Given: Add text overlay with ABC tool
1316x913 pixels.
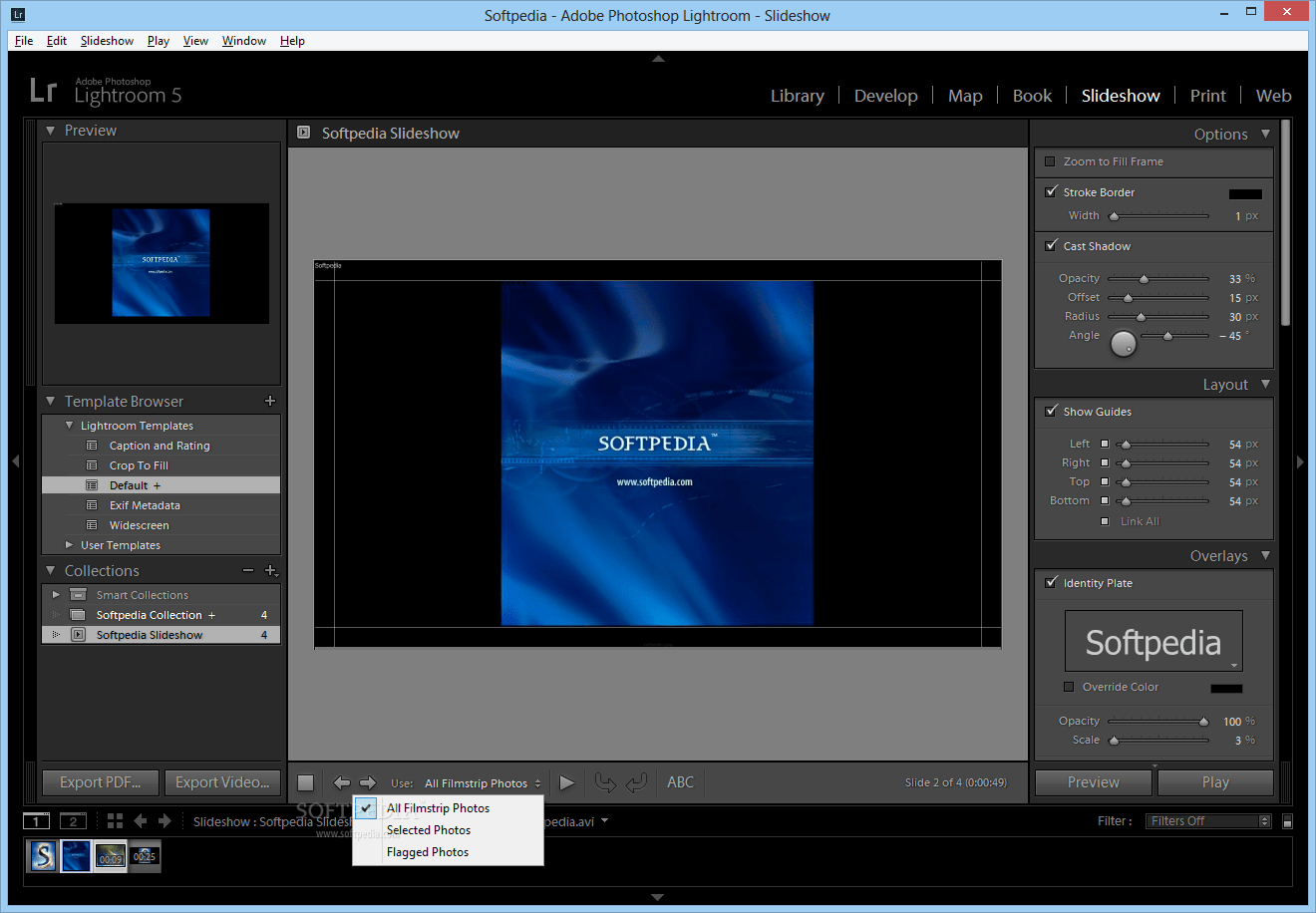Looking at the screenshot, I should [681, 782].
